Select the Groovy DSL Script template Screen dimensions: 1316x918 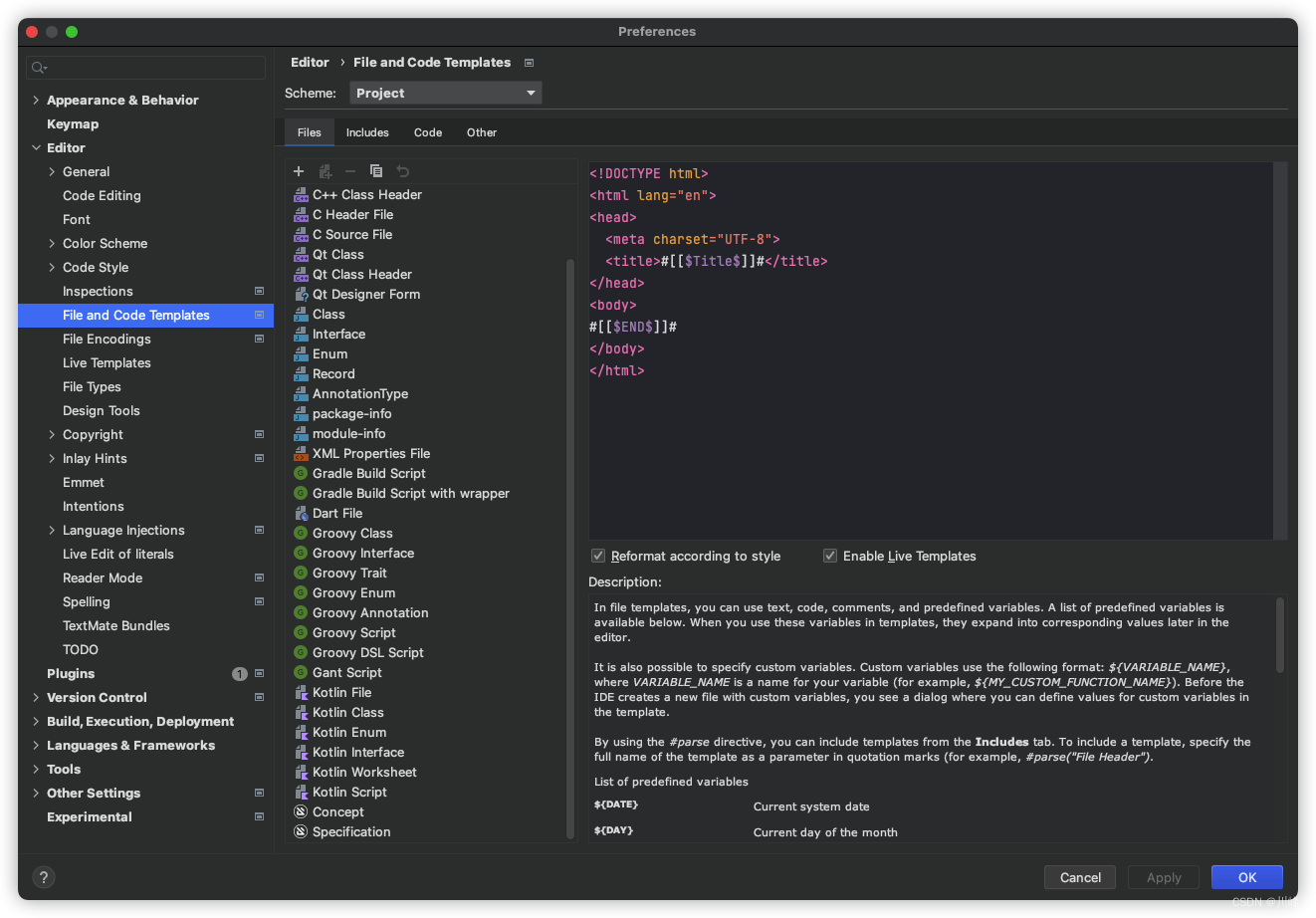[368, 653]
